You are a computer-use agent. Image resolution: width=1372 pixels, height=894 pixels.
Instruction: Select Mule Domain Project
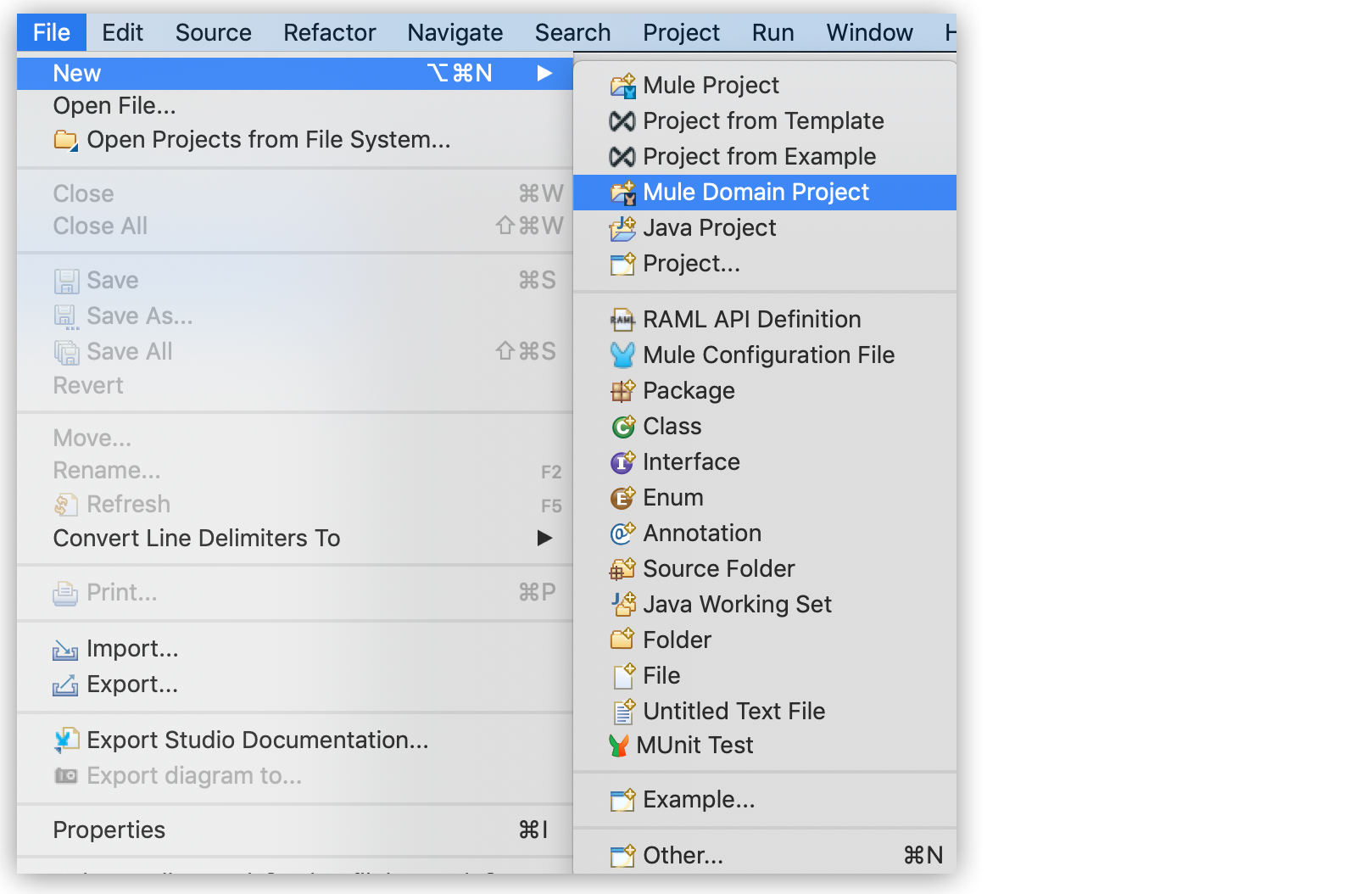(756, 192)
